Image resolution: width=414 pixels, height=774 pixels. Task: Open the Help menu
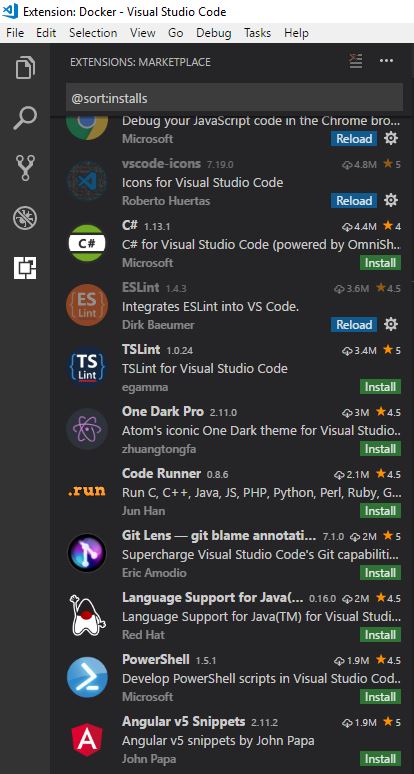pos(296,33)
